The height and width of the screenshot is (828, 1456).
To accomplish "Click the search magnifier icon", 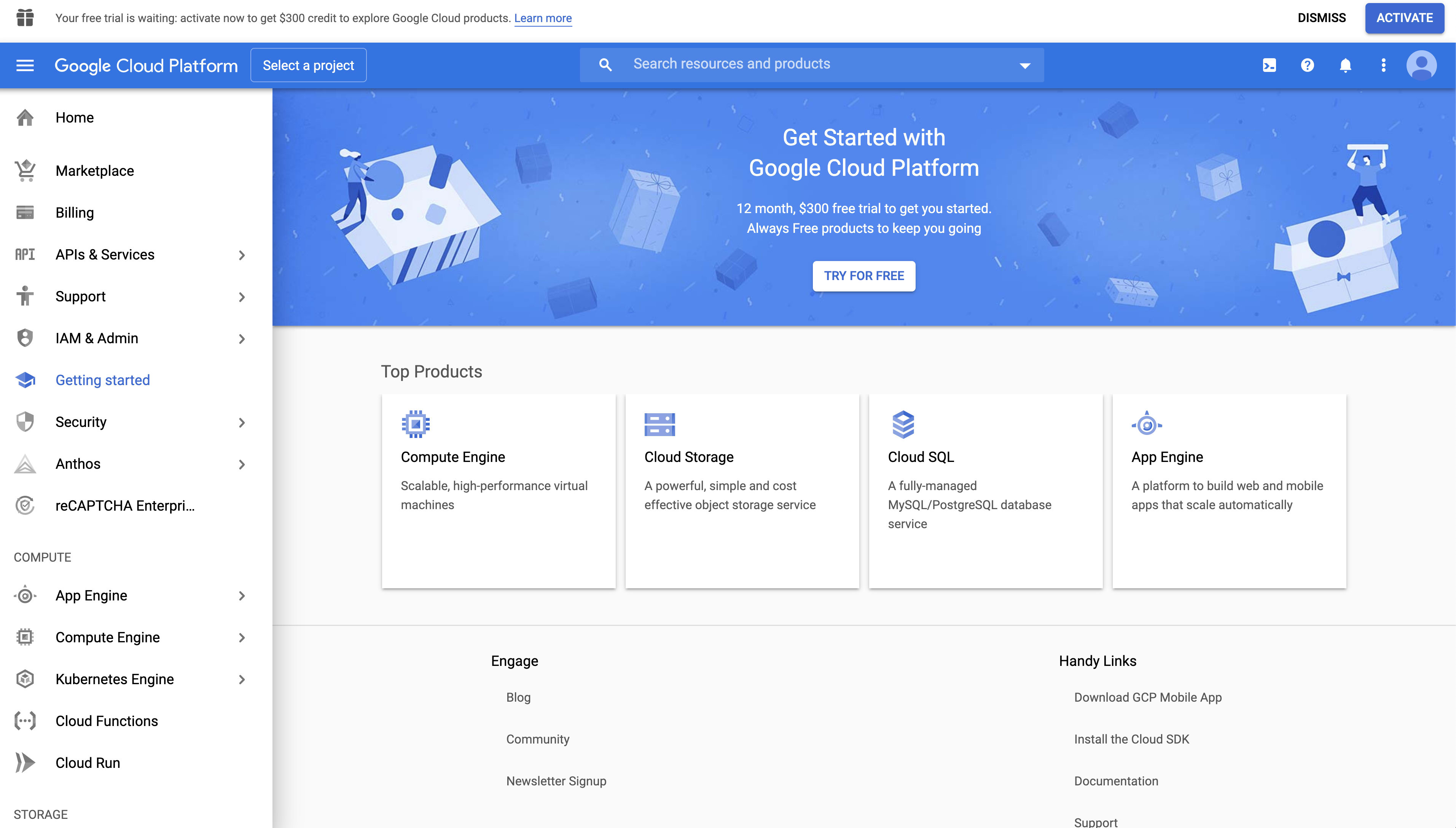I will coord(605,65).
